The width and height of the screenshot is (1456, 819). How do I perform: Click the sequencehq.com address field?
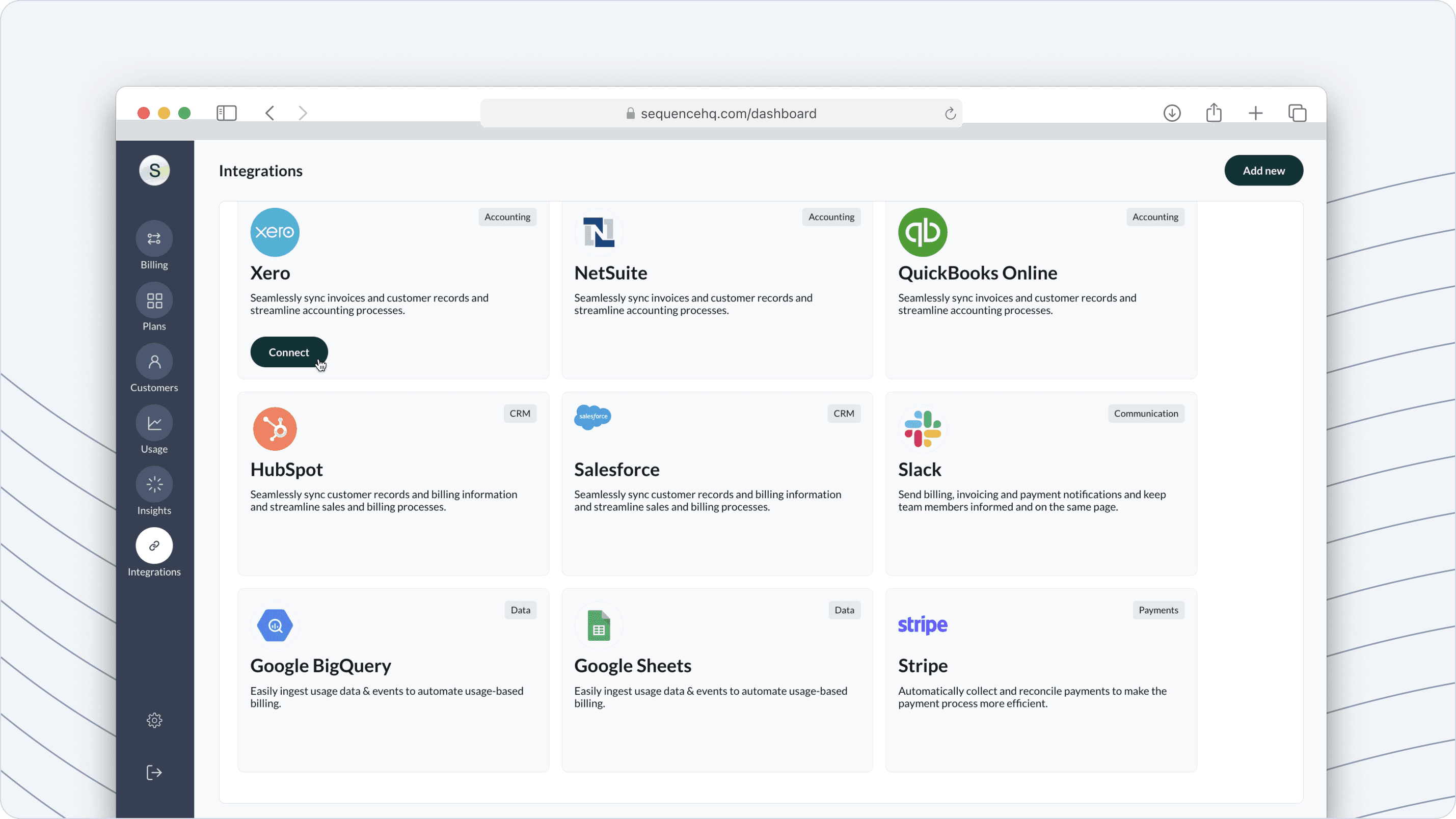(728, 114)
